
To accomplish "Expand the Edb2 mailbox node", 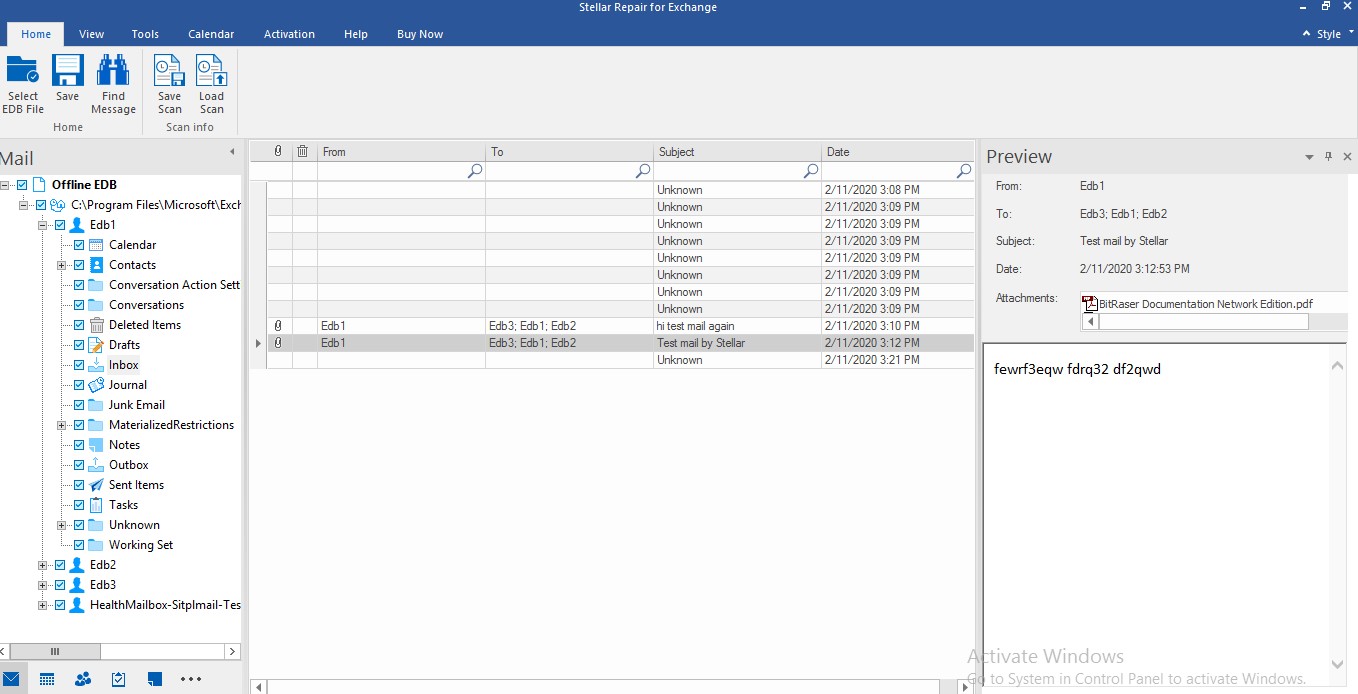I will tap(43, 565).
